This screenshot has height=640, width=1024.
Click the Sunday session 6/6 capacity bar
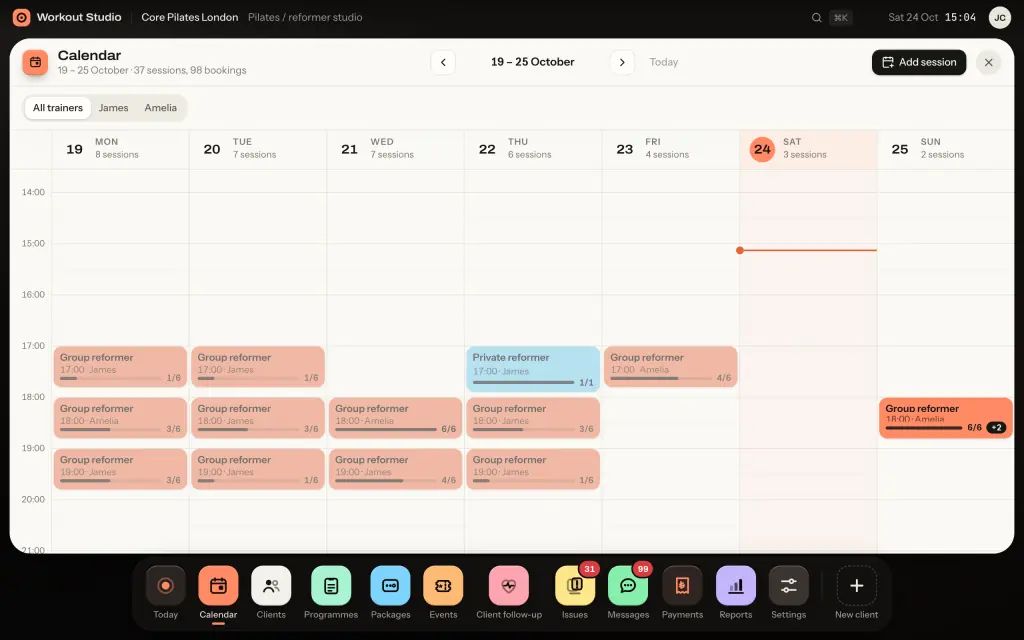923,428
